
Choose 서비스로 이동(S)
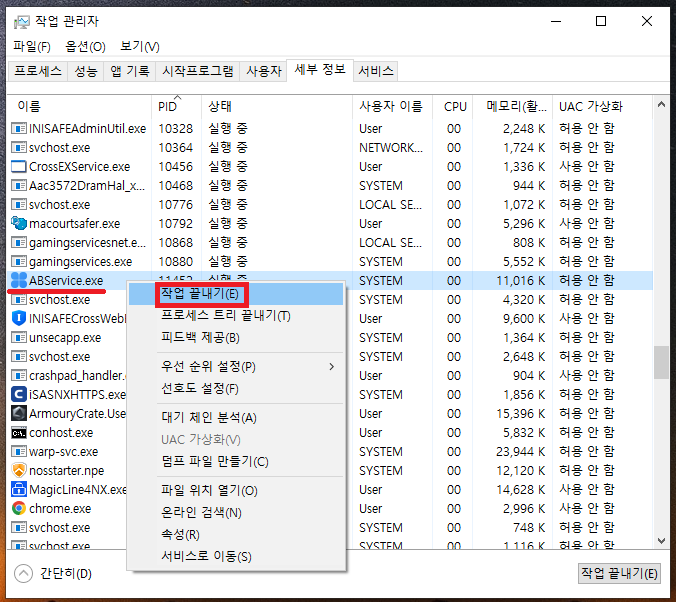(x=236, y=556)
